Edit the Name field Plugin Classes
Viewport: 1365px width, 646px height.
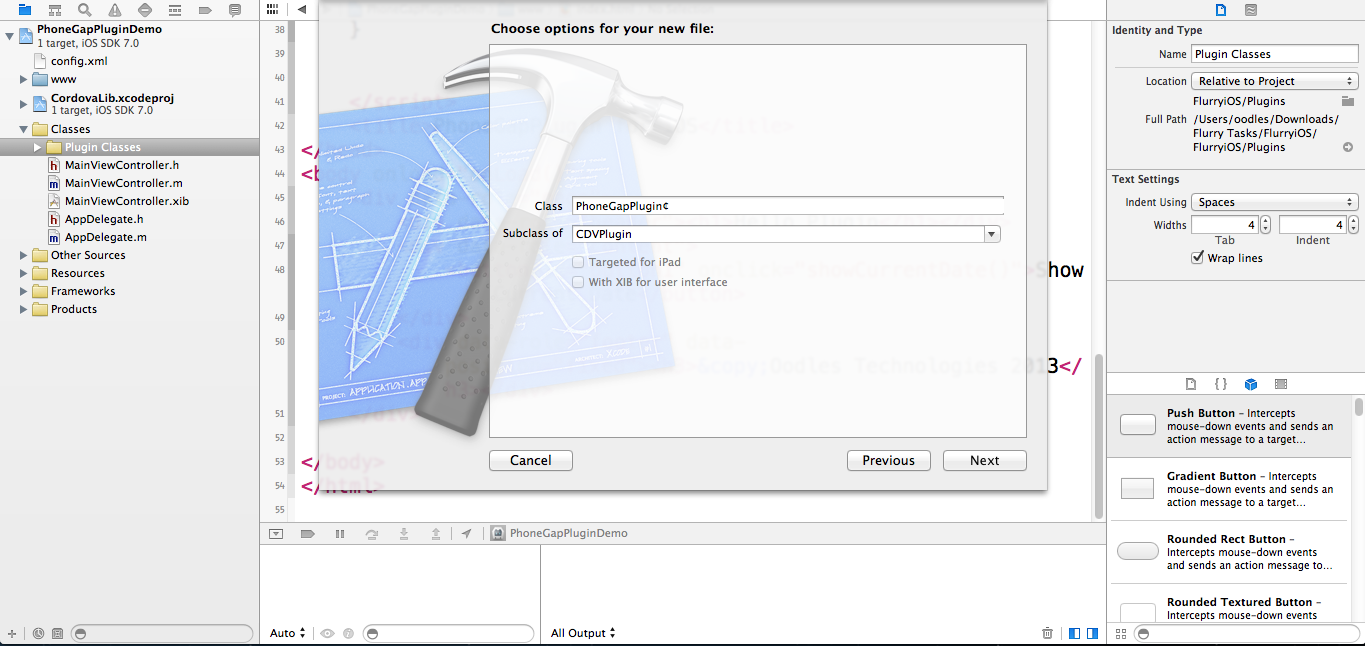pyautogui.click(x=1274, y=54)
